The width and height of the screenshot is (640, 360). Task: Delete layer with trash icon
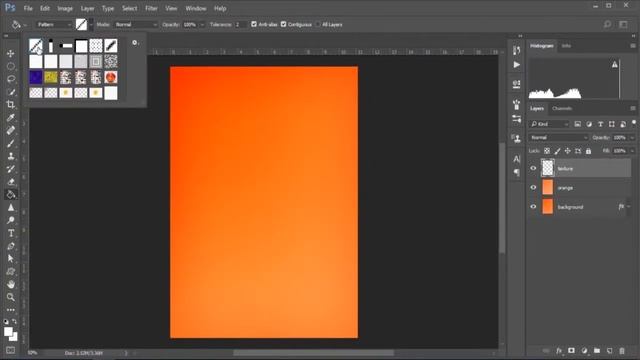tap(622, 351)
